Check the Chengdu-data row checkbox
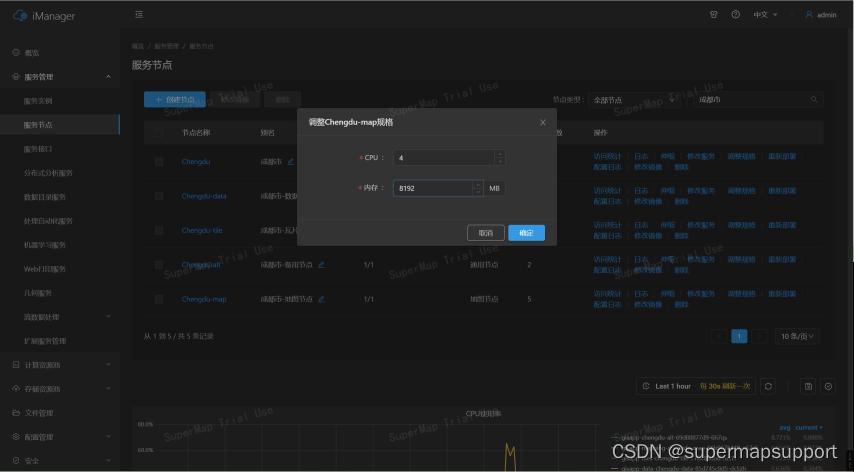Image resolution: width=854 pixels, height=472 pixels. click(159, 196)
